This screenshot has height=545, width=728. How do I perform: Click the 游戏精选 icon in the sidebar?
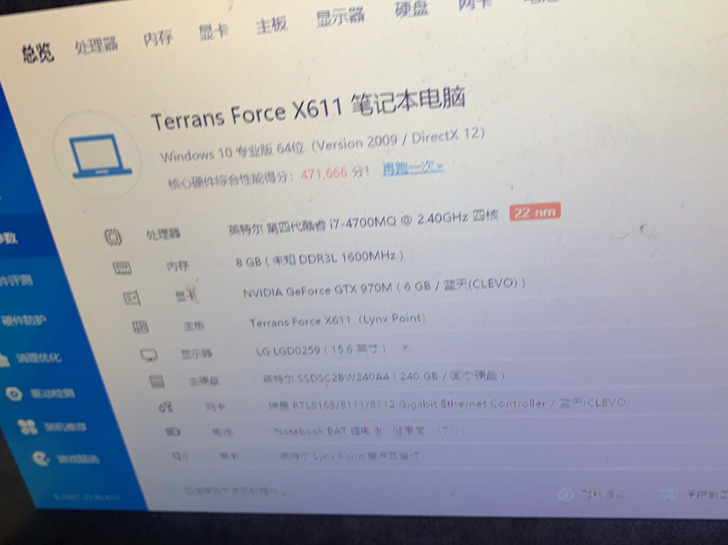point(41,459)
